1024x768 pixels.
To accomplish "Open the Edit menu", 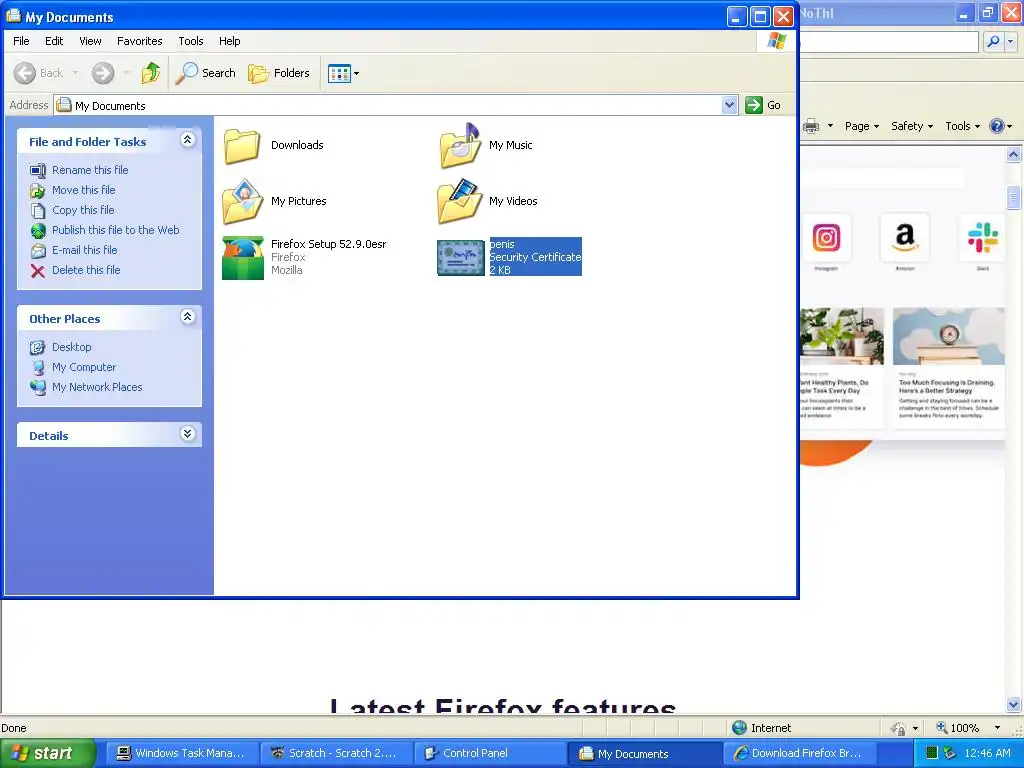I will tap(54, 41).
